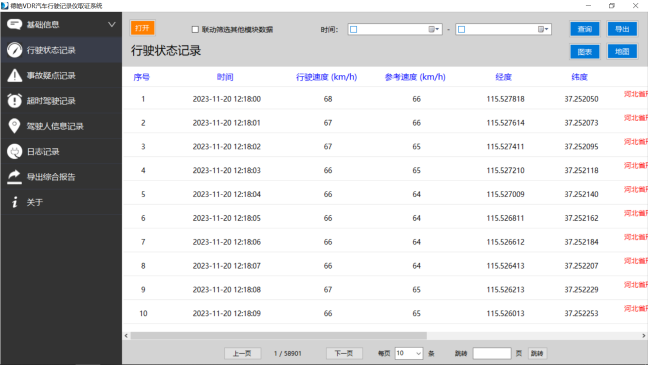The width and height of the screenshot is (648, 365).
Task: Select 行驶状态记录 in sidebar
Action: (61, 50)
